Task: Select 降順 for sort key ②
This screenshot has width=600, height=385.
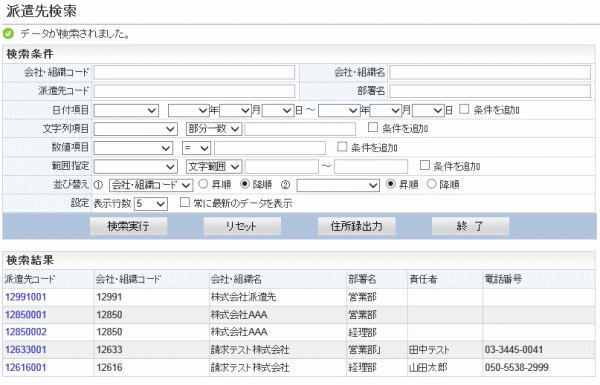Action: click(x=432, y=184)
